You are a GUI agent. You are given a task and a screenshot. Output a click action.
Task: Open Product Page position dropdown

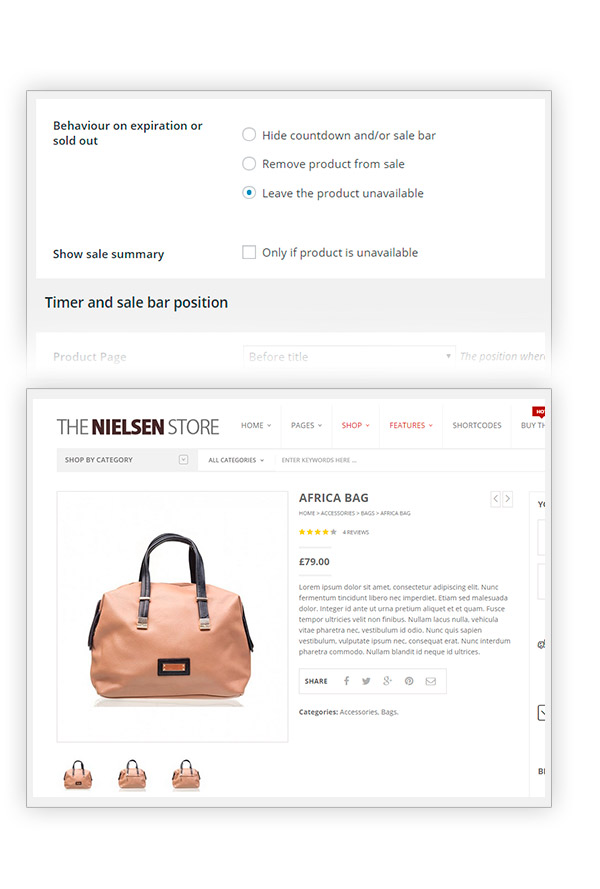(349, 357)
